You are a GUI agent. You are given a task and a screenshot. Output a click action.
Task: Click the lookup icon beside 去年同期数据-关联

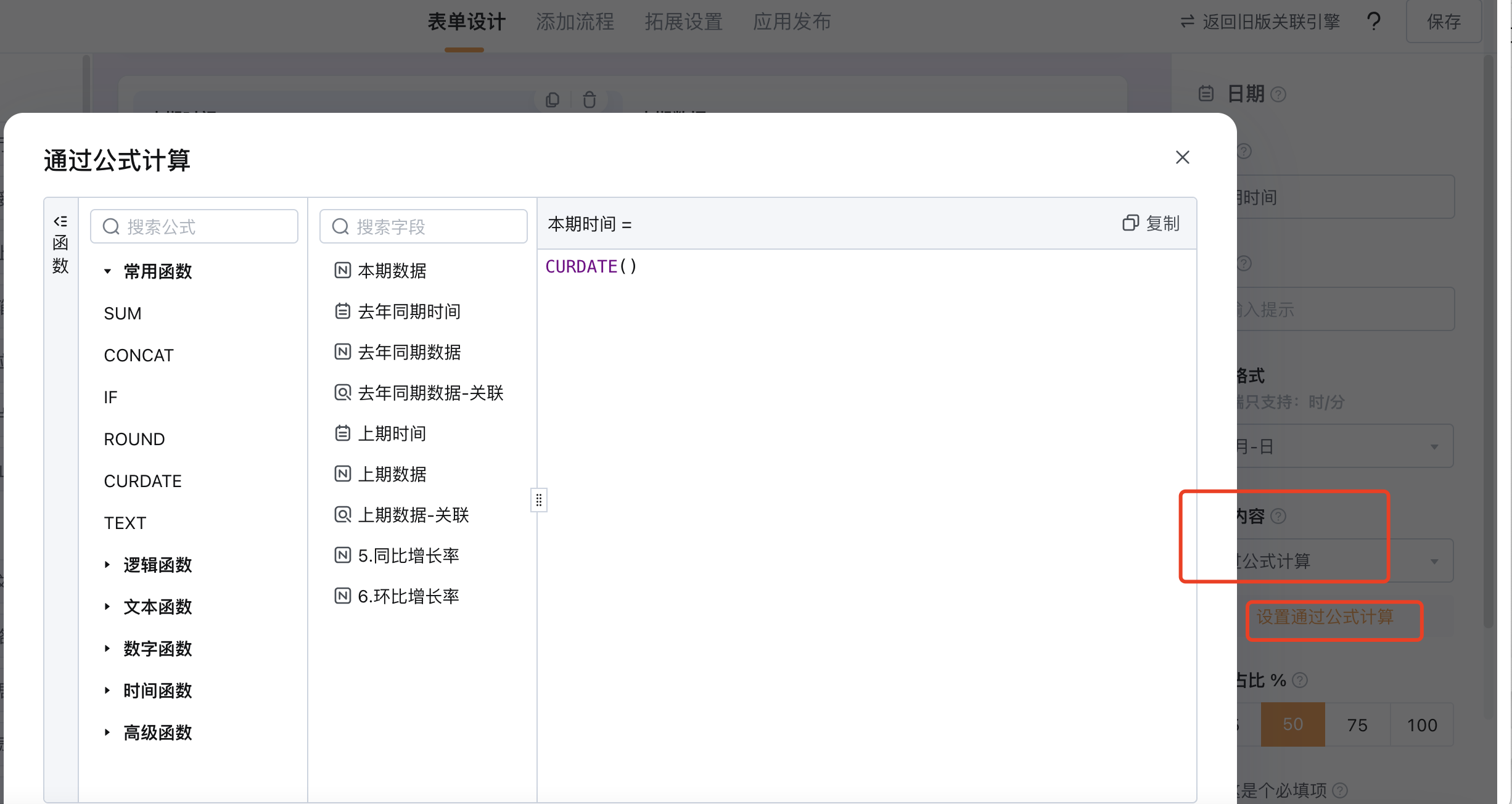coord(343,392)
